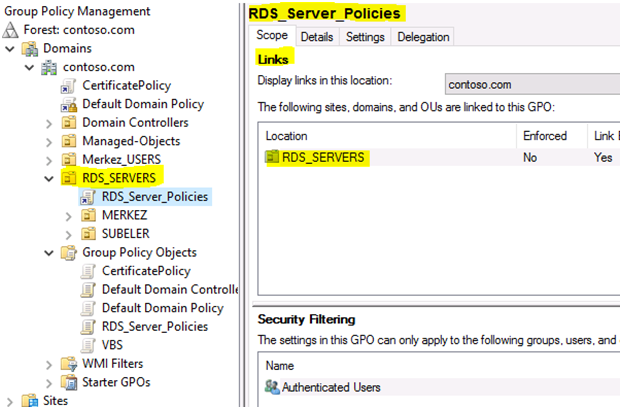Click RDS_Server_Policies scroll icon under Group Policy Objects
The height and width of the screenshot is (409, 622).
[x=88, y=327]
